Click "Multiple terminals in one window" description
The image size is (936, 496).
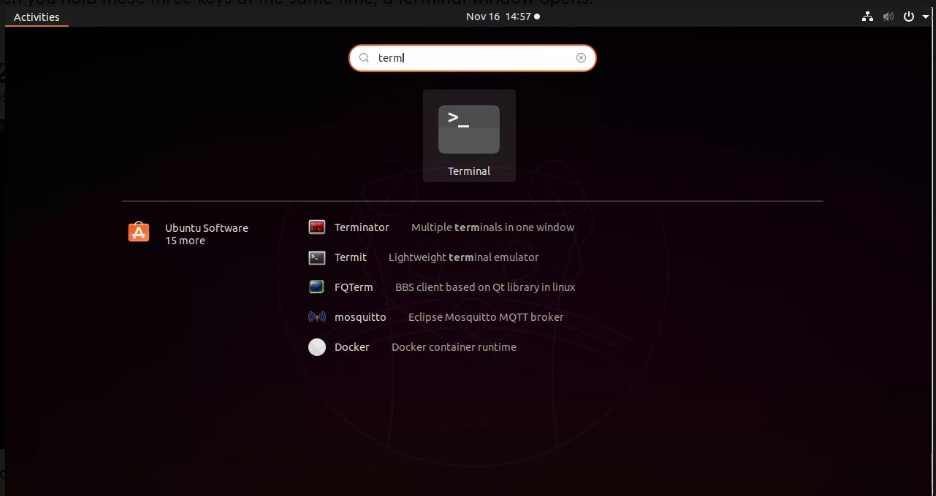(492, 227)
